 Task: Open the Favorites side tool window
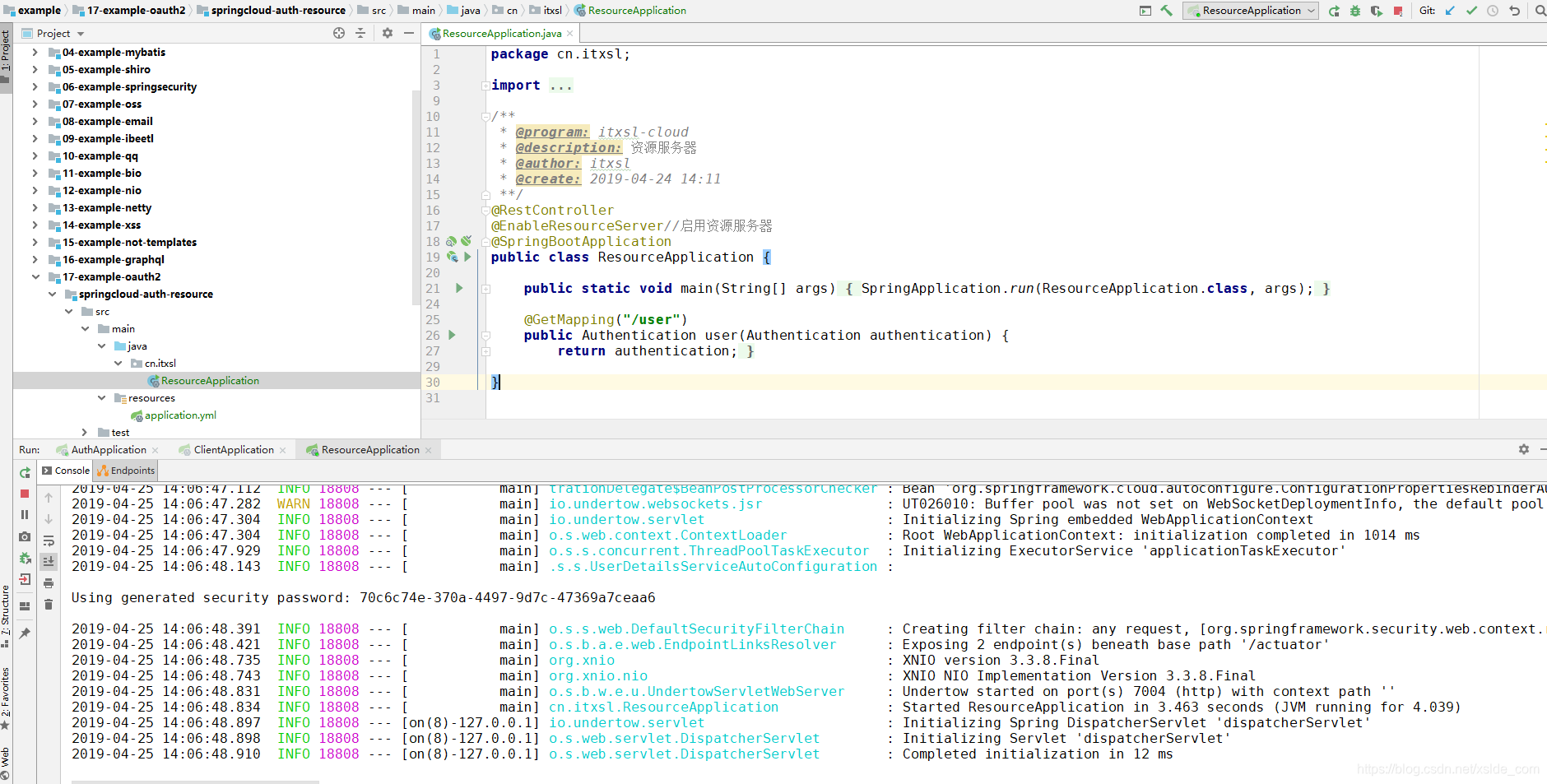click(6, 699)
